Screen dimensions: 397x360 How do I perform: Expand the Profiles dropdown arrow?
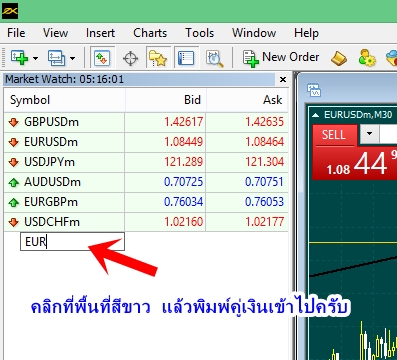coord(72,58)
